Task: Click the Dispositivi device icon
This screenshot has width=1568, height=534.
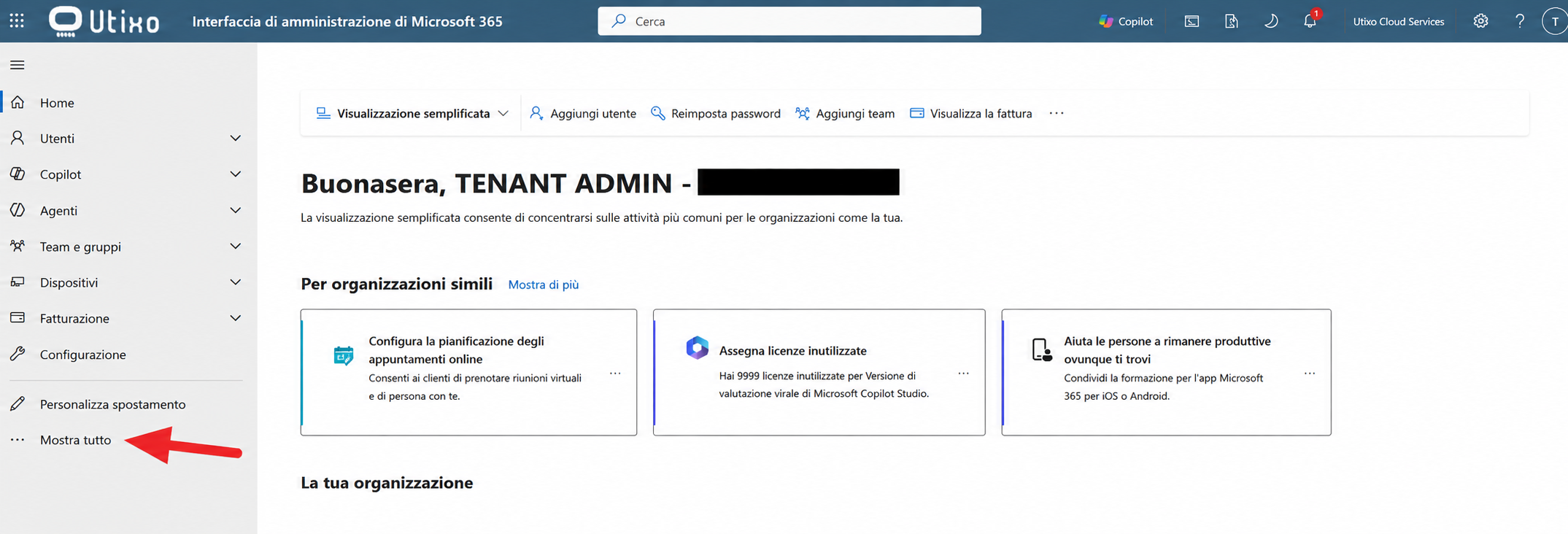Action: (18, 282)
